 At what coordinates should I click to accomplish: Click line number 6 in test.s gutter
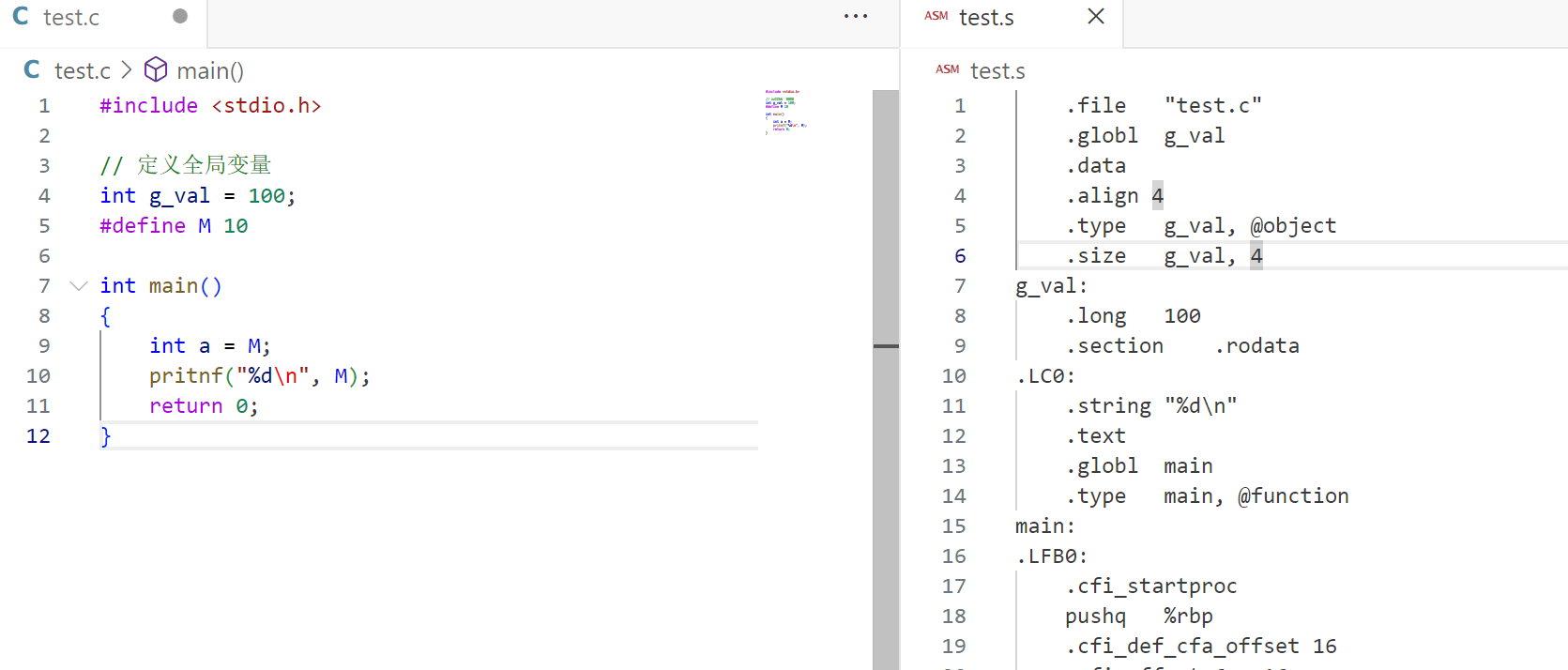960,256
